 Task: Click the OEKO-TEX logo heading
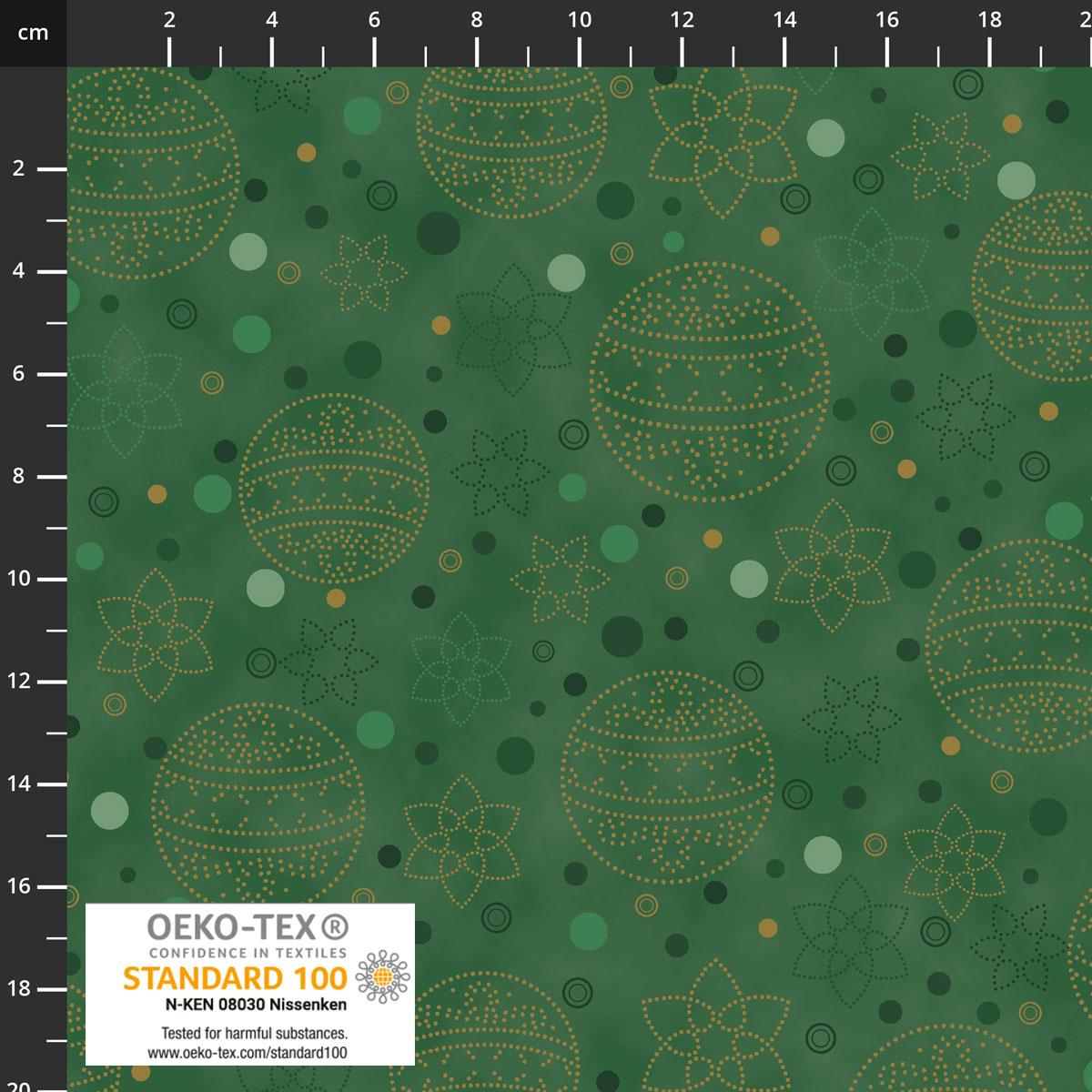(x=248, y=927)
